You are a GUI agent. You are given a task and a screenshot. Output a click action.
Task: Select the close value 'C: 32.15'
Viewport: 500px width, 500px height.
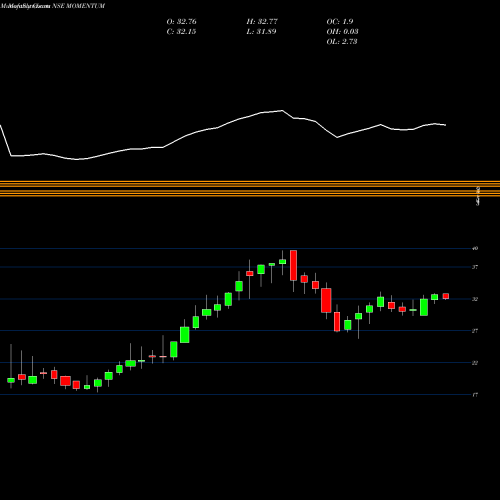[x=181, y=32]
